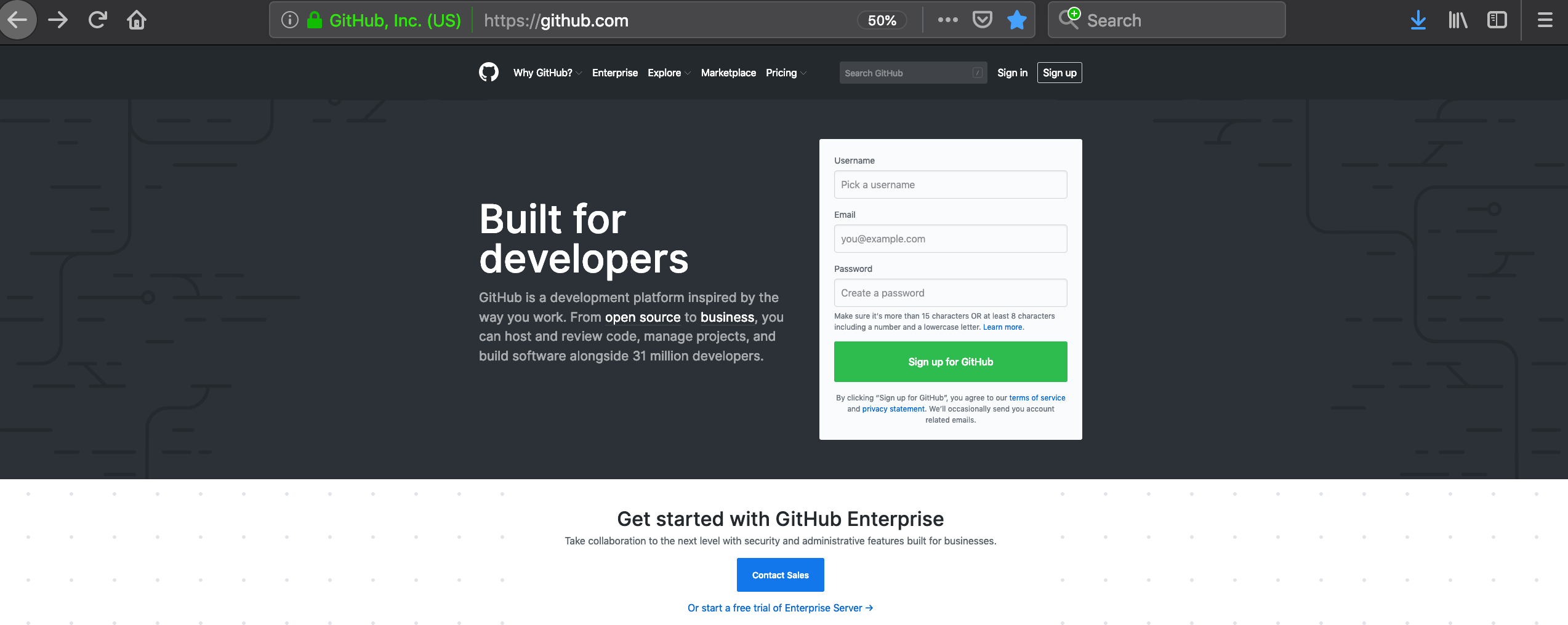Reset the 50% zoom level badge

(882, 20)
